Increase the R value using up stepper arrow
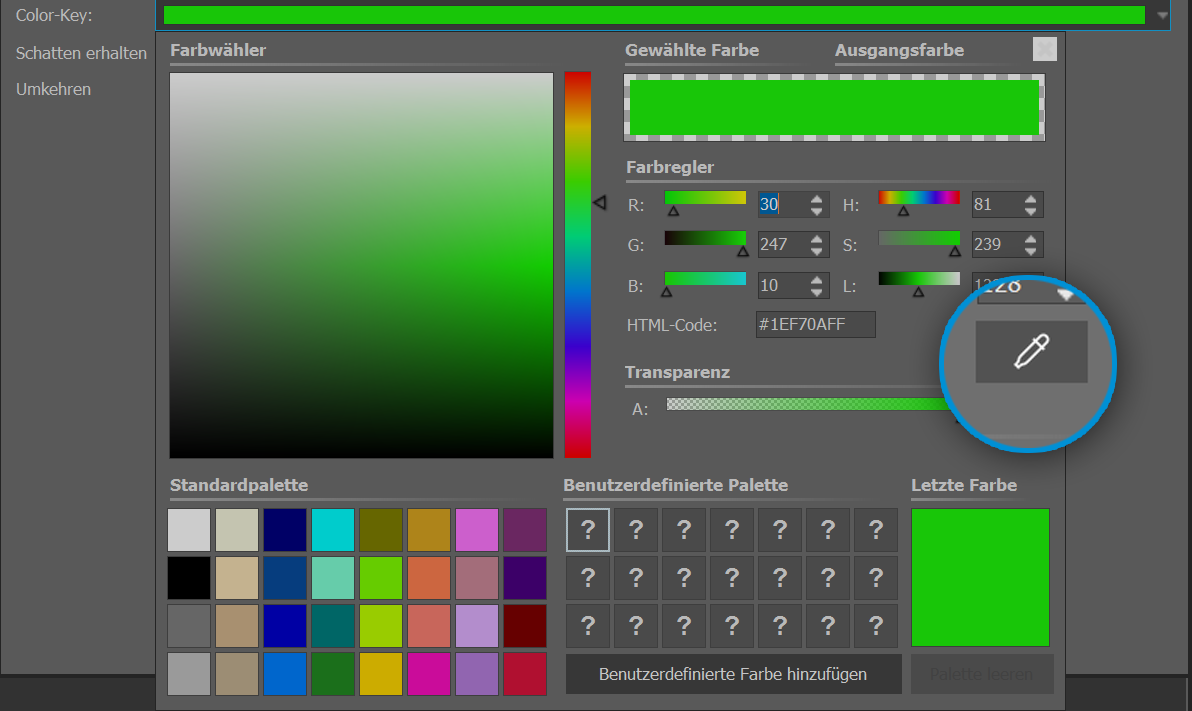The height and width of the screenshot is (711, 1192). pos(819,199)
